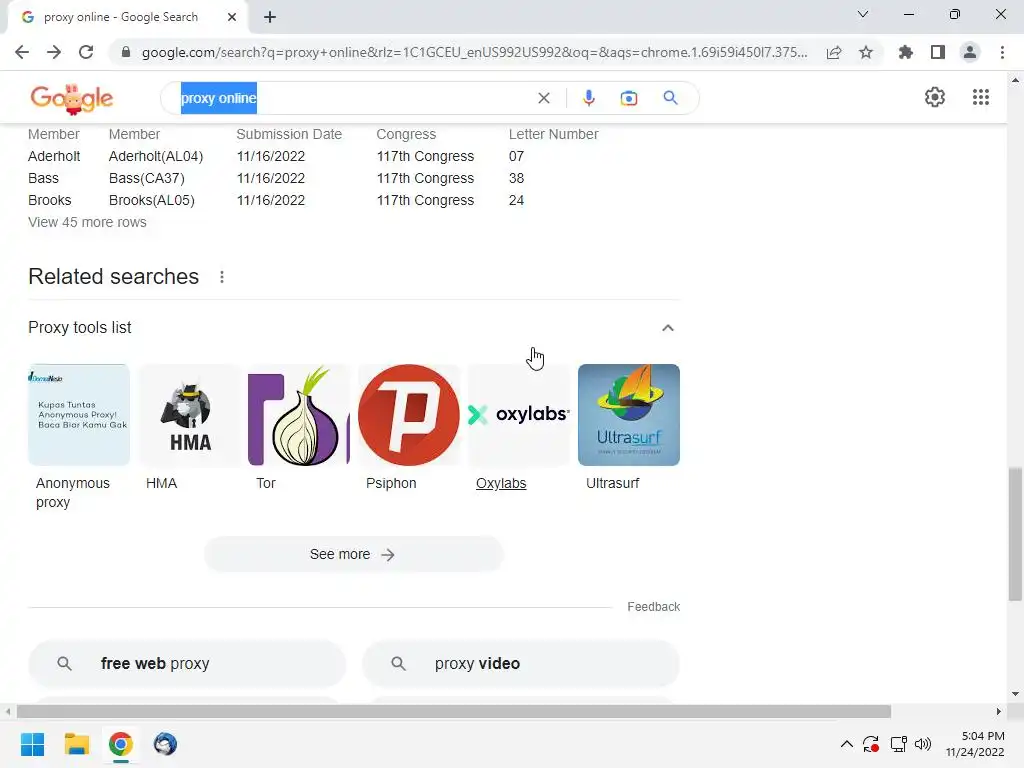Viewport: 1024px width, 768px height.
Task: Open Related searches options menu
Action: tap(222, 277)
